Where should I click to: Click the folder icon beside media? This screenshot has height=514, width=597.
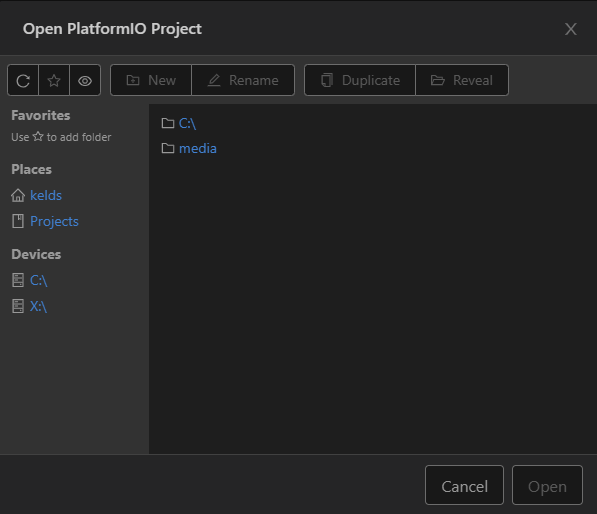(x=168, y=148)
